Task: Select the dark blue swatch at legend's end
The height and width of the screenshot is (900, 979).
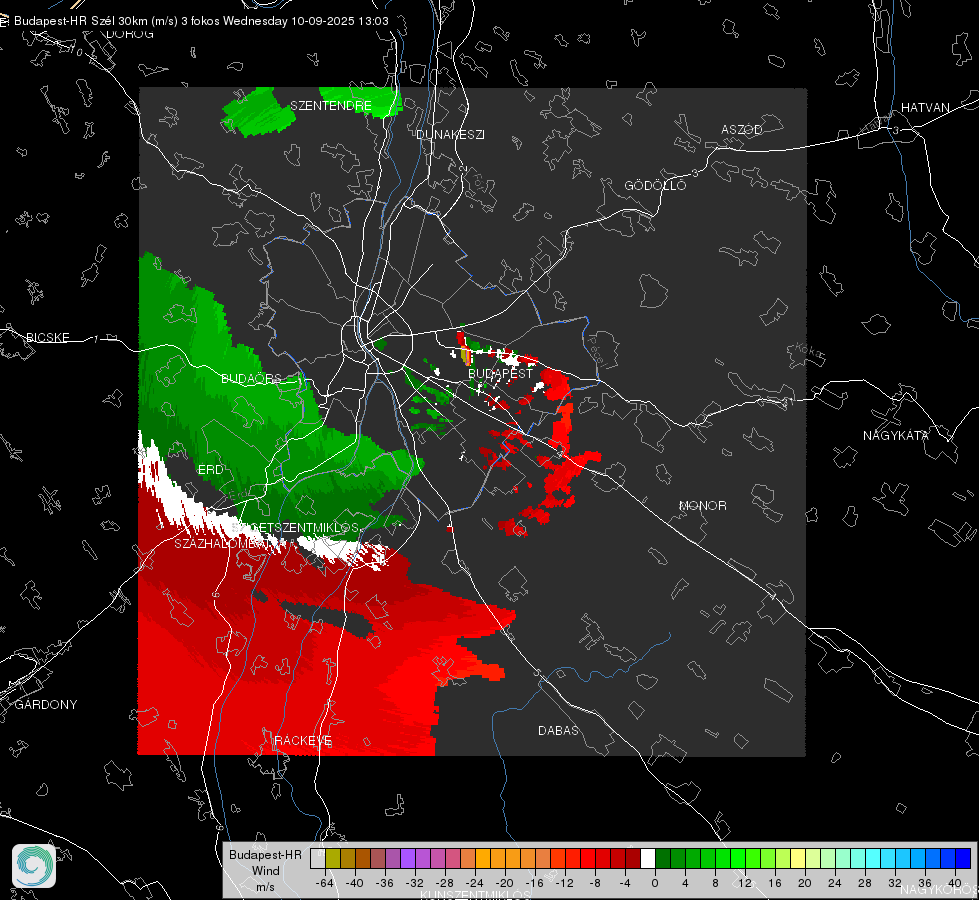Action: 963,859
